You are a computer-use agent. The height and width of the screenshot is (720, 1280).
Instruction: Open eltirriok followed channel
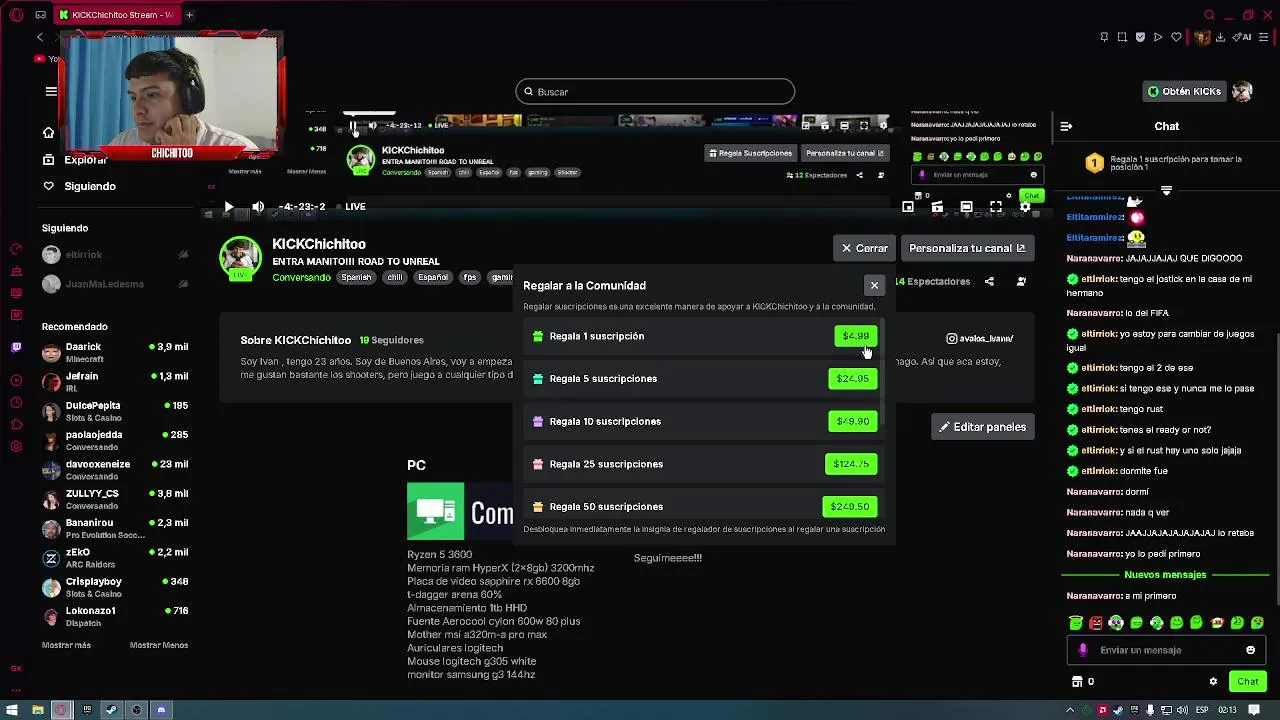click(115, 255)
